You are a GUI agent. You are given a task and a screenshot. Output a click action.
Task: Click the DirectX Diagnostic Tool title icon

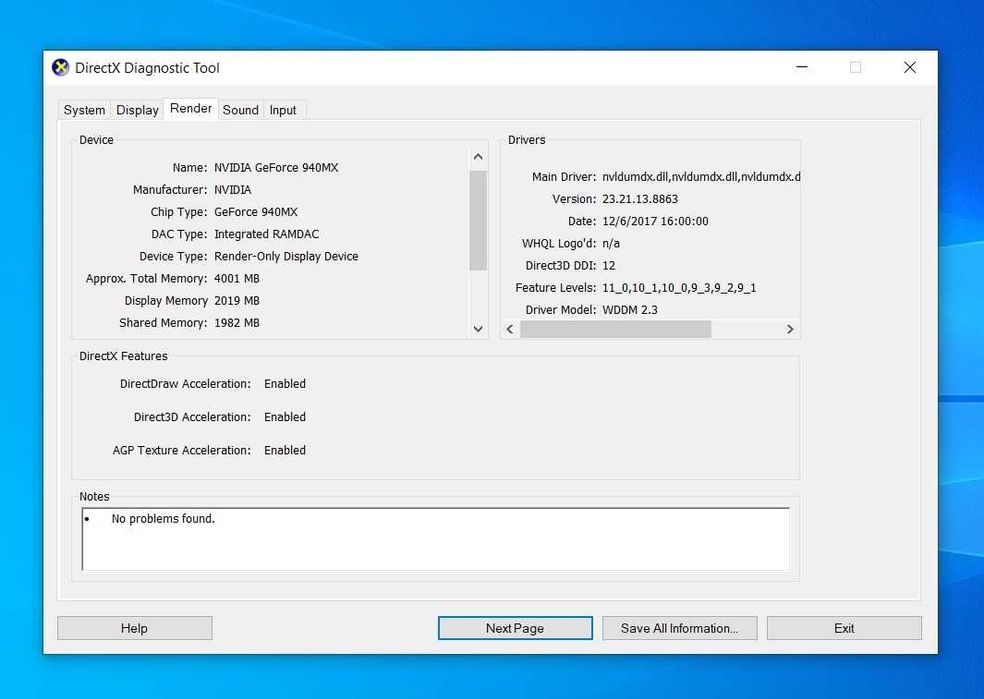(x=60, y=68)
